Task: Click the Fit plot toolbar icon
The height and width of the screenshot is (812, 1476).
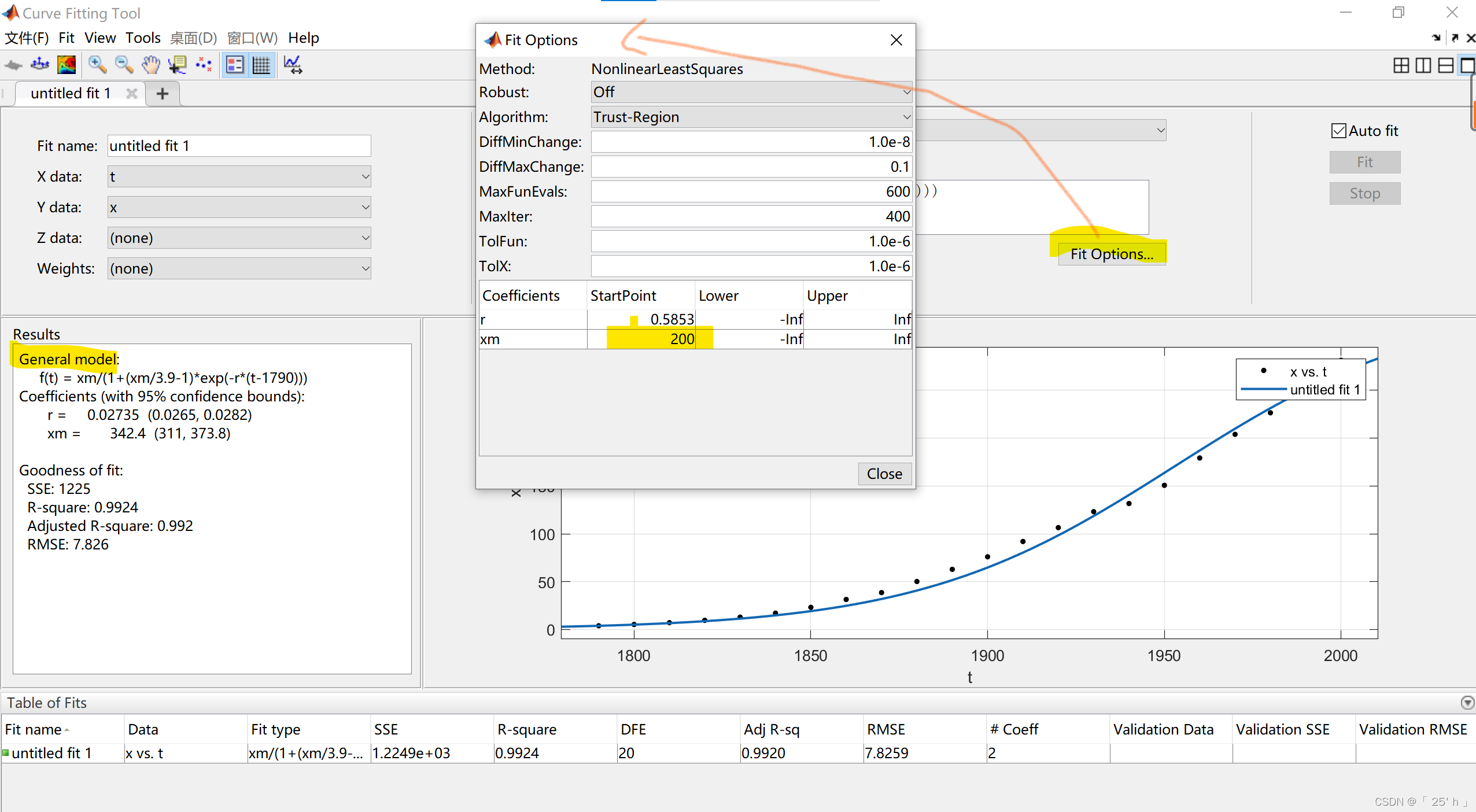Action: [x=13, y=65]
